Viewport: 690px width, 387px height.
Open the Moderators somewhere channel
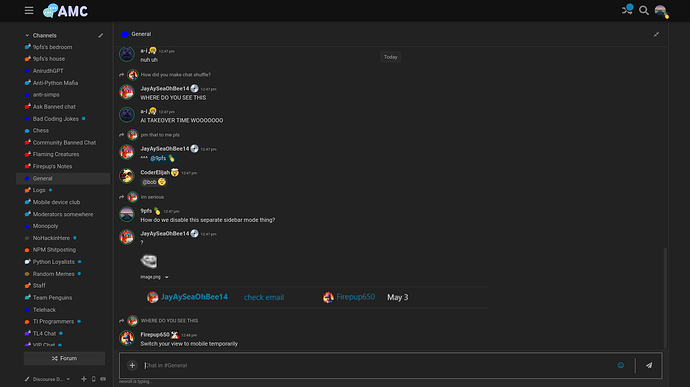(63, 214)
